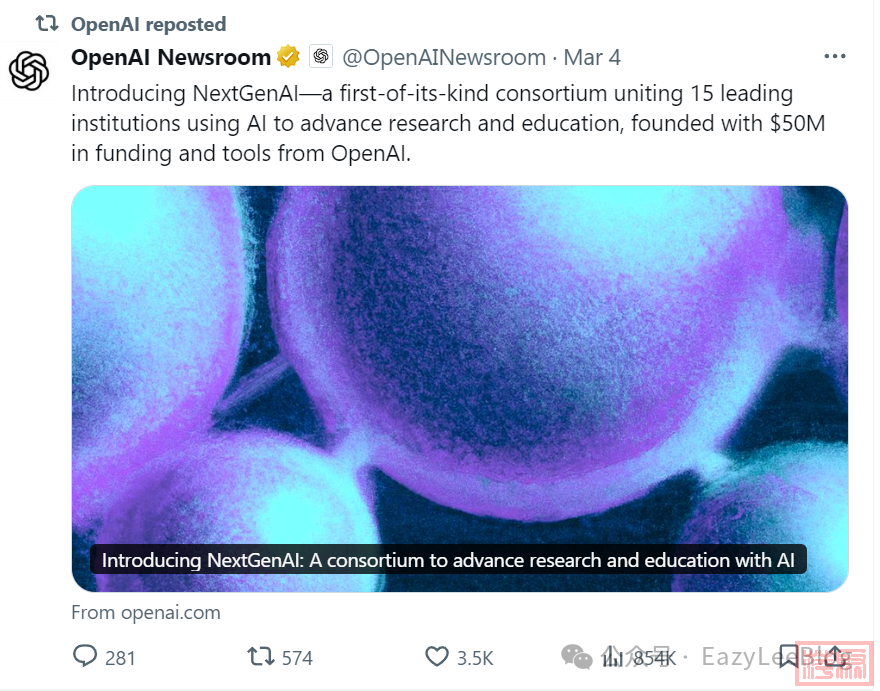Like the post with the heart icon
The image size is (880, 691).
pos(436,656)
